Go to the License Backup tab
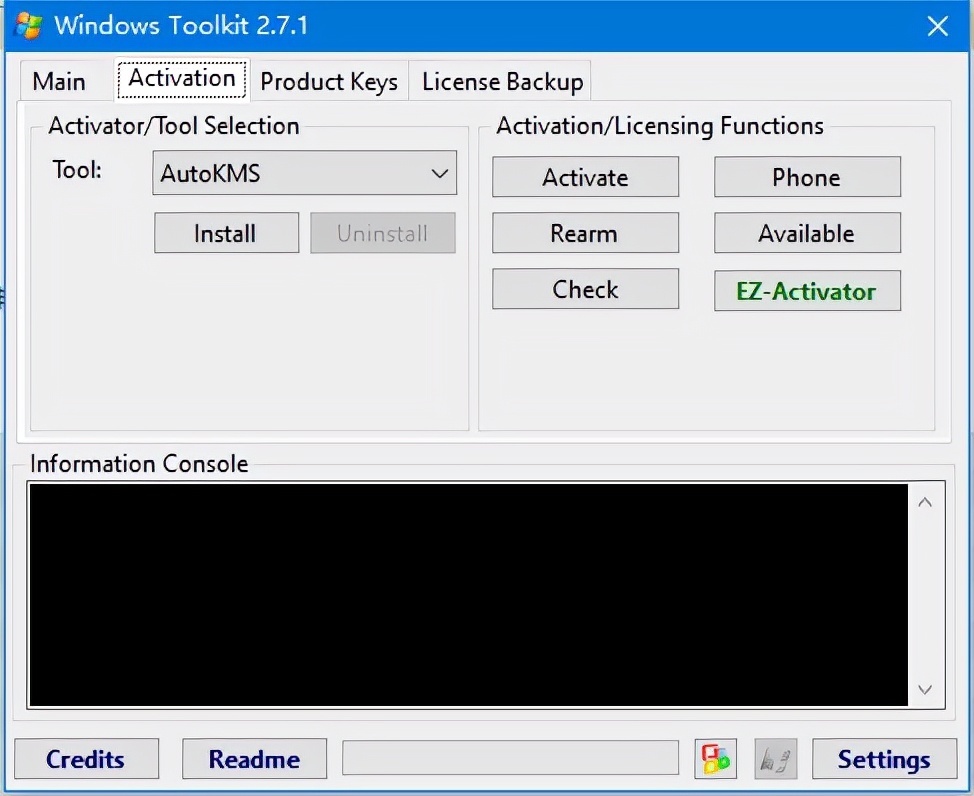Viewport: 974px width, 796px height. tap(503, 81)
